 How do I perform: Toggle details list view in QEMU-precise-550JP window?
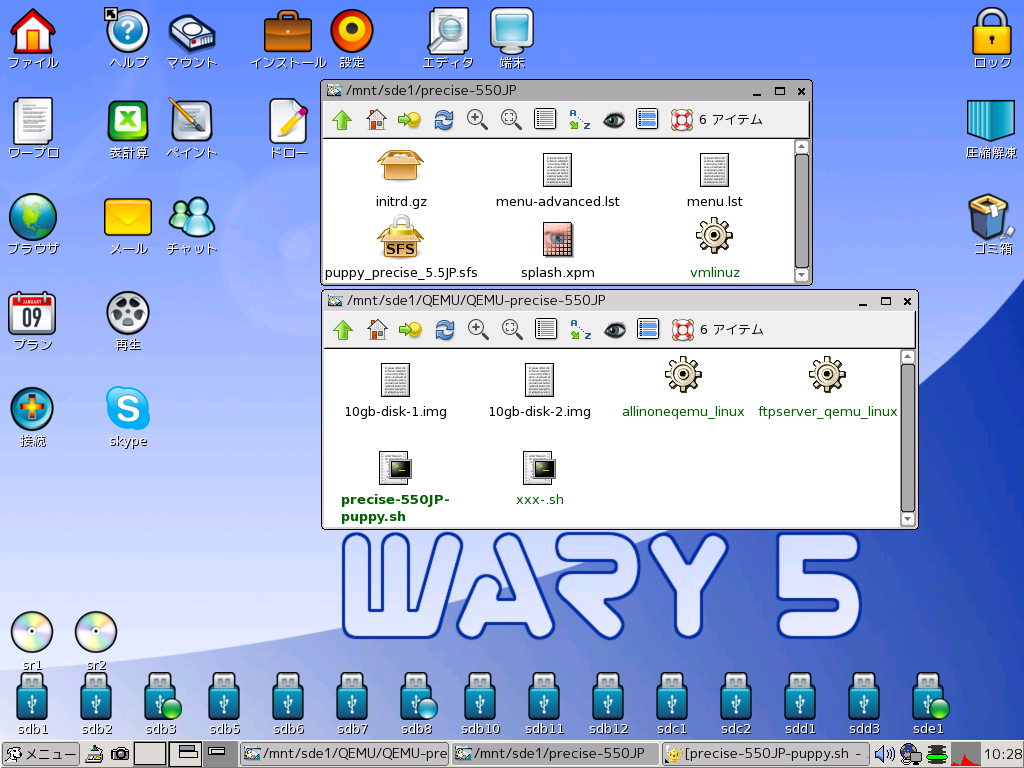click(546, 328)
